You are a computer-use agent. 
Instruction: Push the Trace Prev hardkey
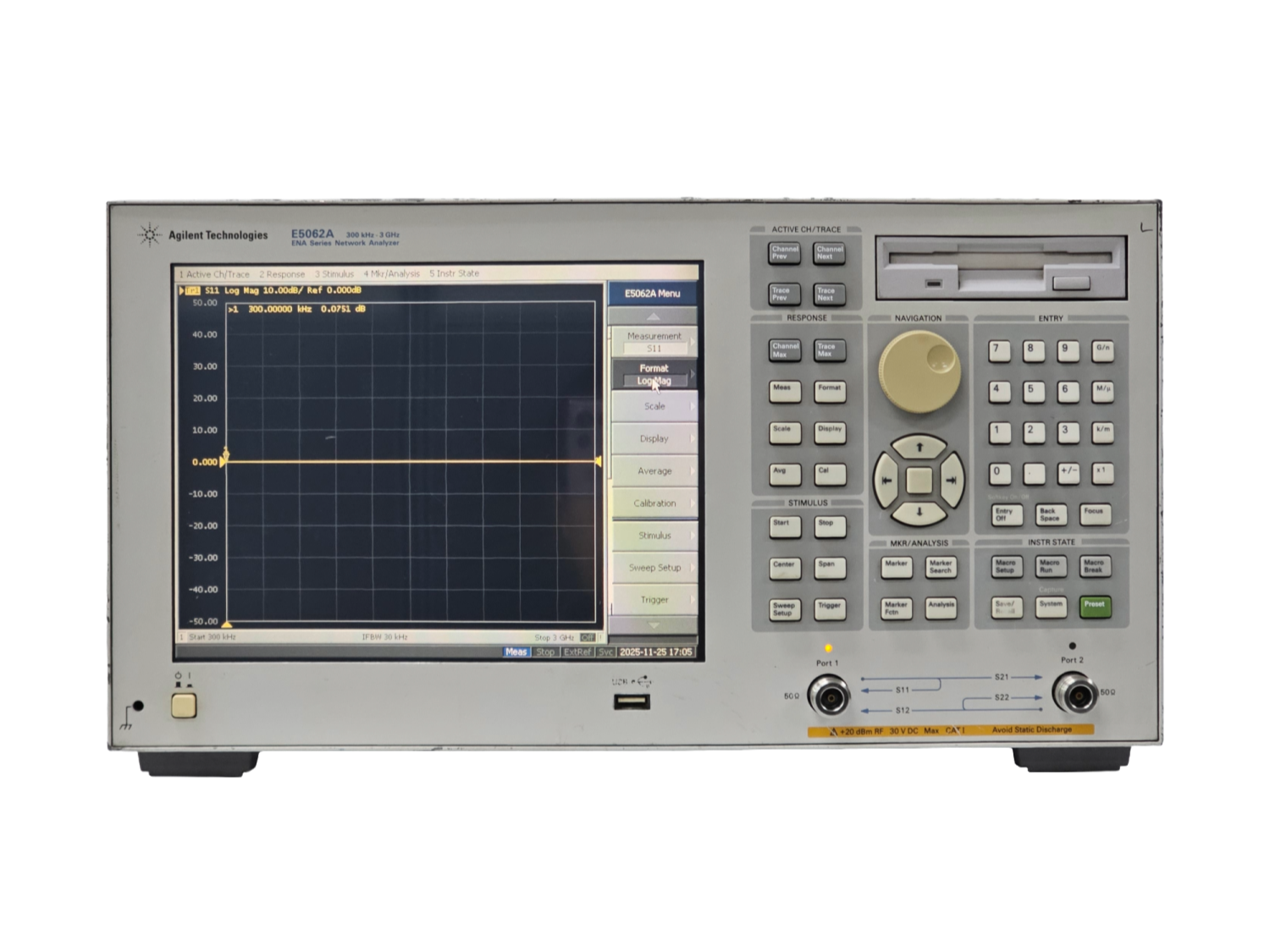click(x=785, y=294)
